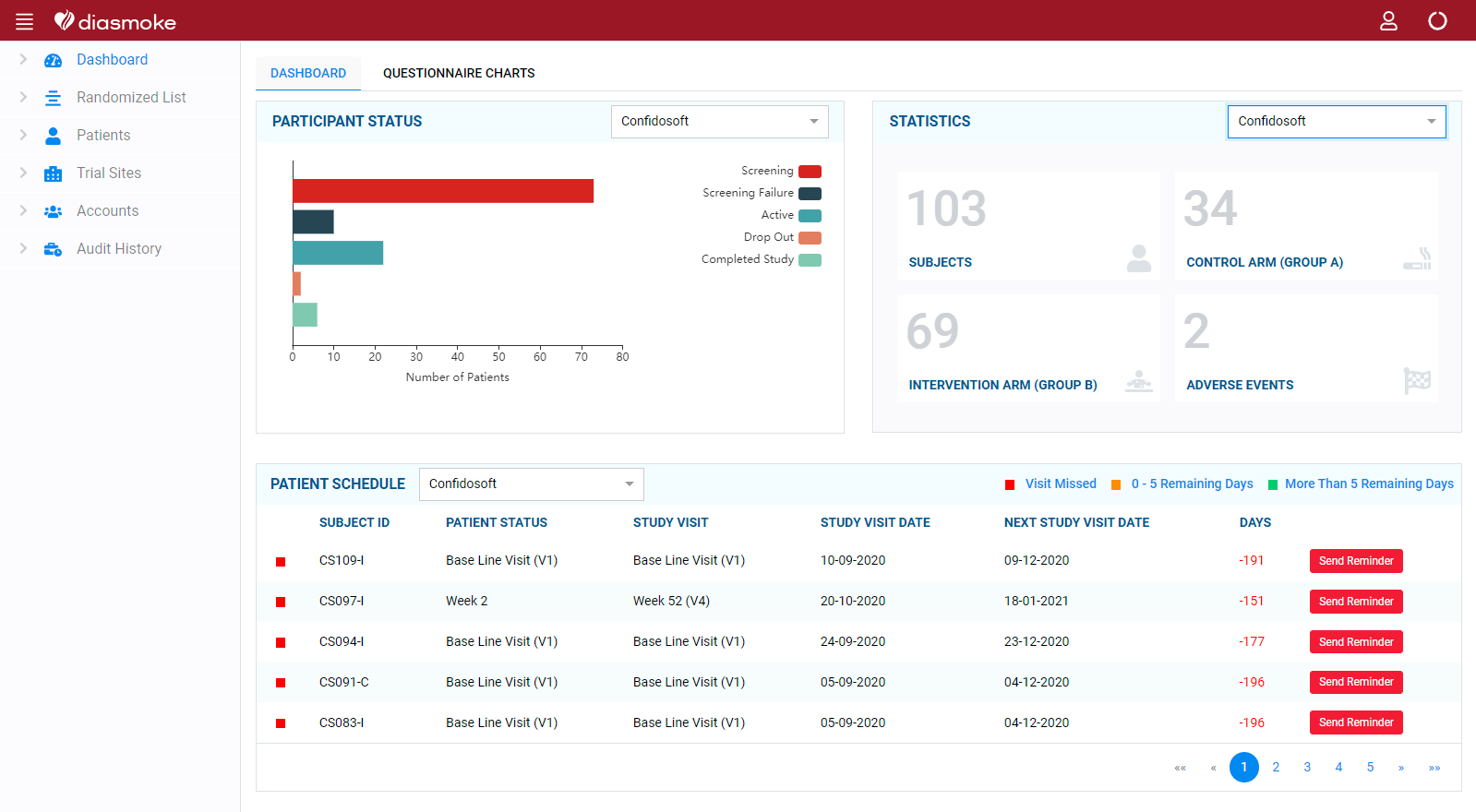Image resolution: width=1476 pixels, height=812 pixels.
Task: Send reminder for subject CS109-I
Action: click(1355, 561)
